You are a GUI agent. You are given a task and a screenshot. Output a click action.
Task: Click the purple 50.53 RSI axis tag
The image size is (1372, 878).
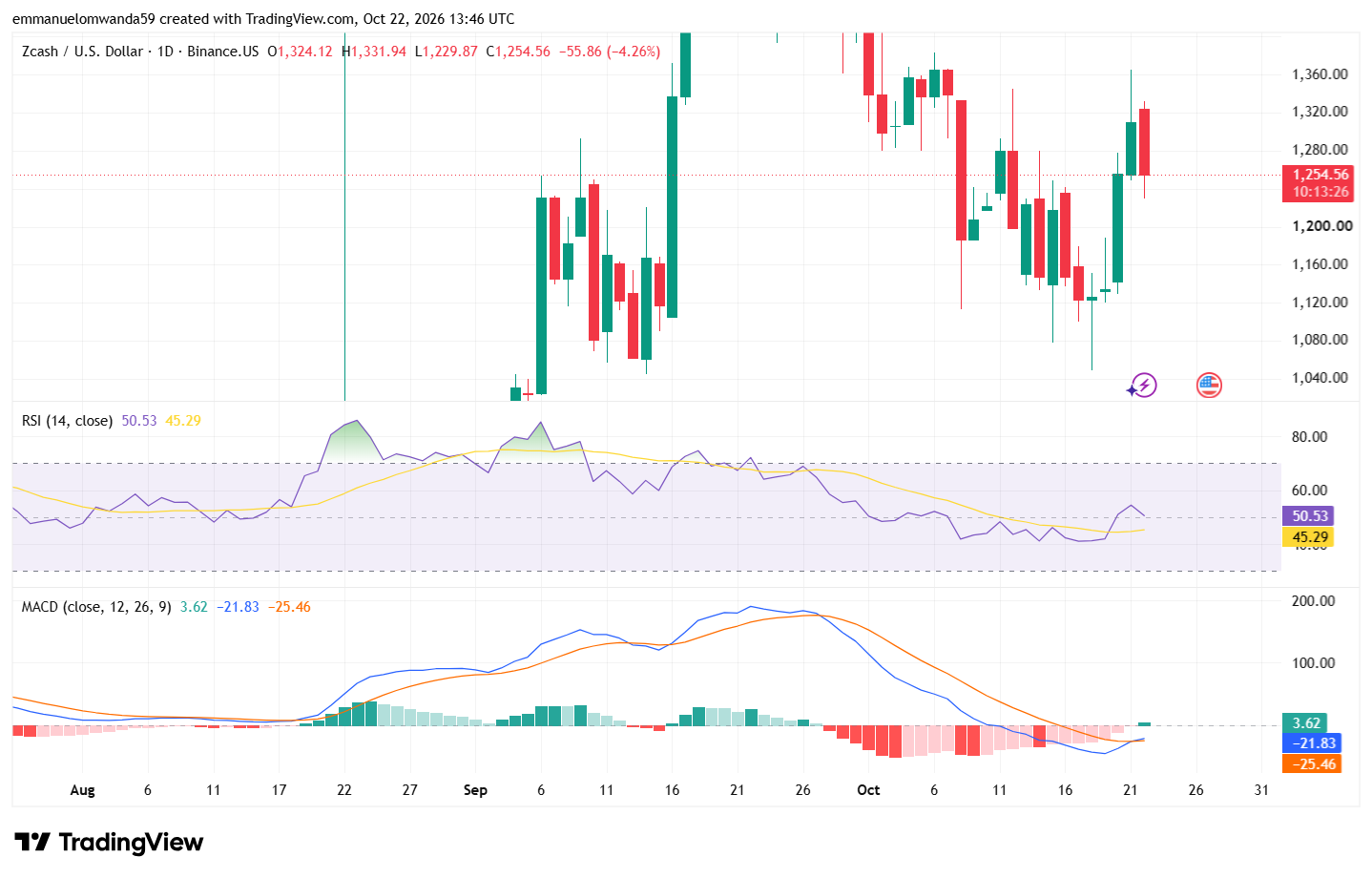point(1310,516)
